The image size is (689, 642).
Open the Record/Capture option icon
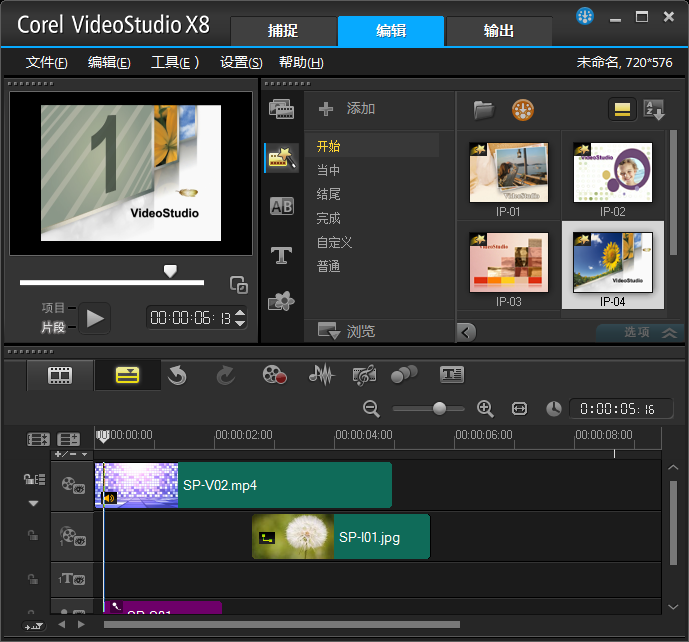click(275, 375)
